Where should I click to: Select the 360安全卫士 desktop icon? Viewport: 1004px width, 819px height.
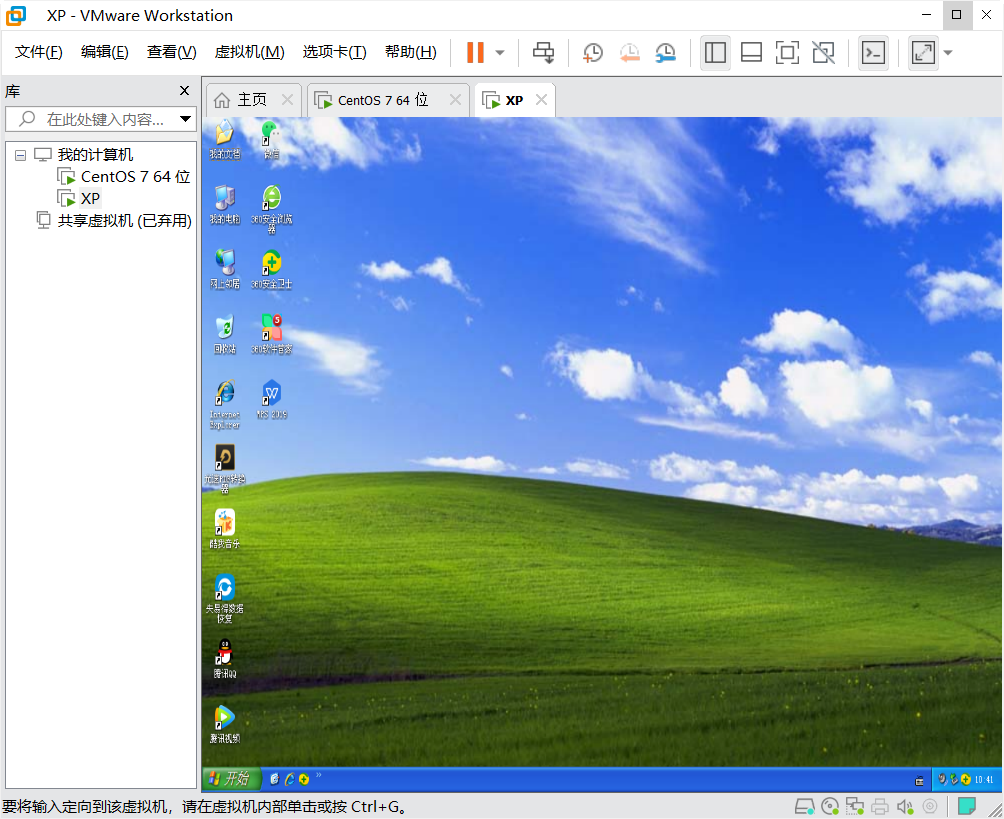click(x=271, y=269)
